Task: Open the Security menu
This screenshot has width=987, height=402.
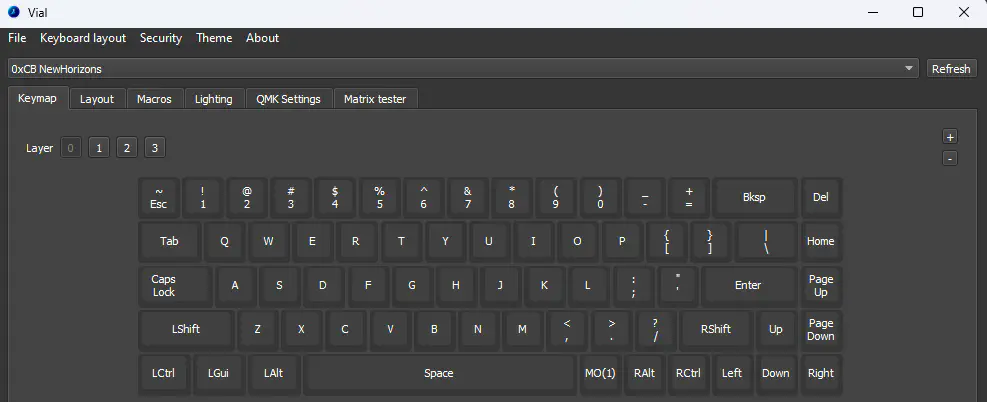Action: 161,38
